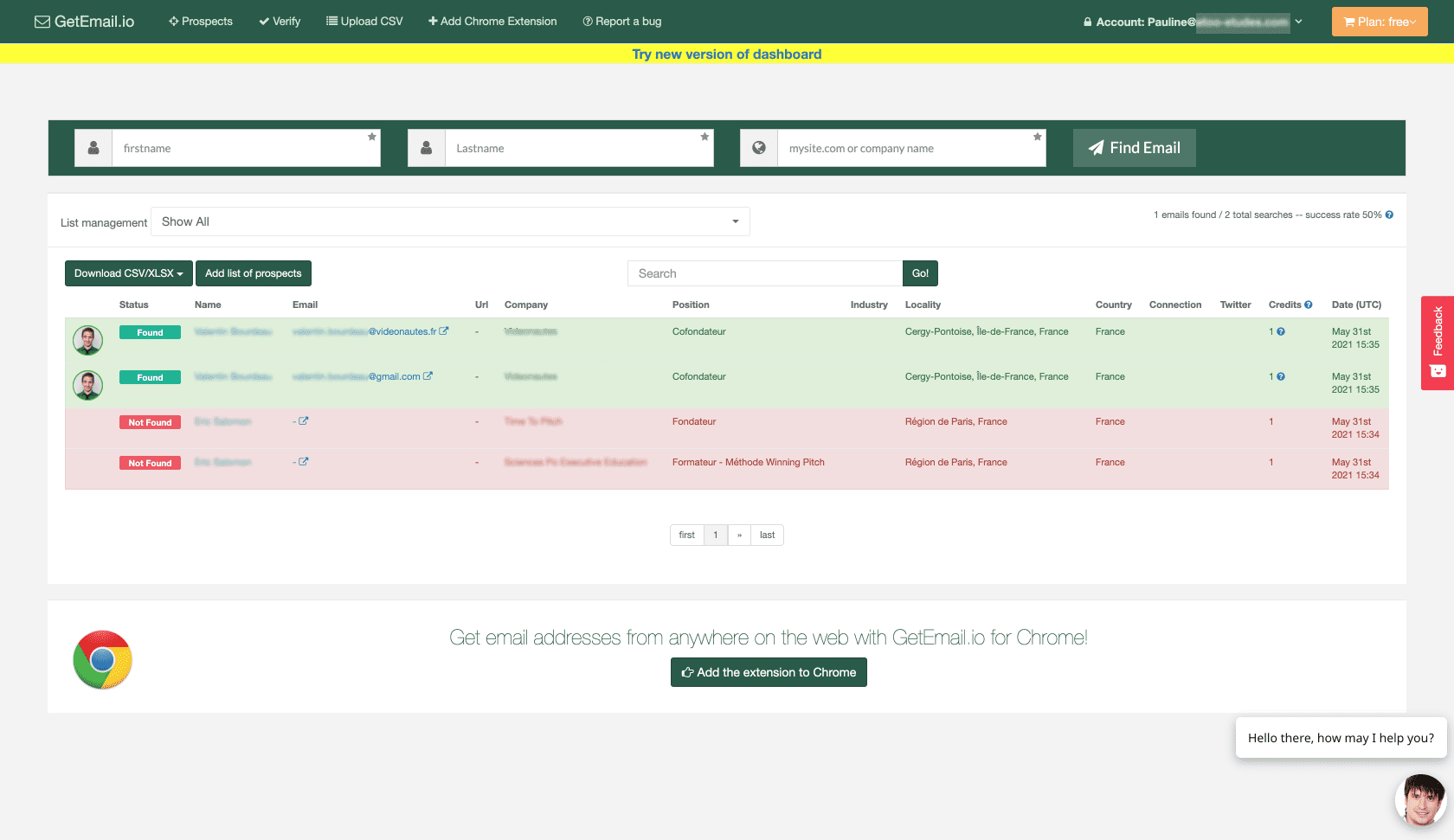Viewport: 1454px width, 840px height.
Task: Try new version of dashboard link
Action: (727, 55)
